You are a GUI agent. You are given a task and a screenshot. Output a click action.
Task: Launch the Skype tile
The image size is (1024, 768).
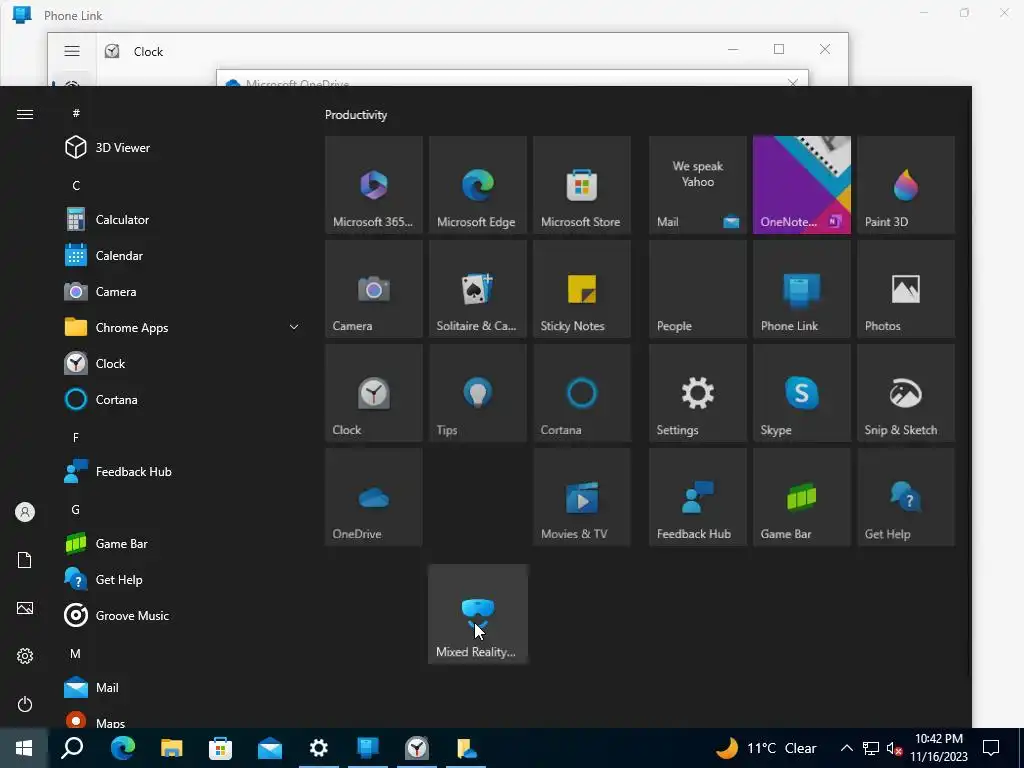[x=801, y=392]
